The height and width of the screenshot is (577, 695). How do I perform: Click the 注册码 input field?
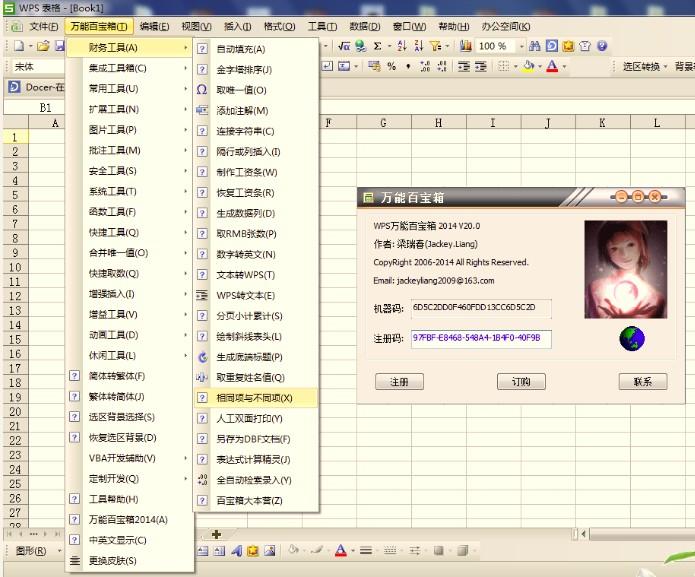481,339
